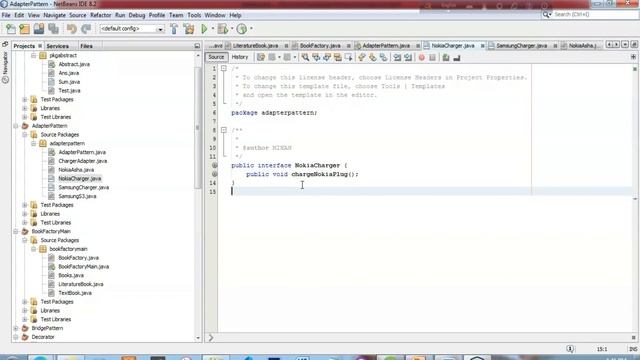The image size is (640, 360).
Task: Click the Open Project icon
Action: pyautogui.click(x=39, y=29)
